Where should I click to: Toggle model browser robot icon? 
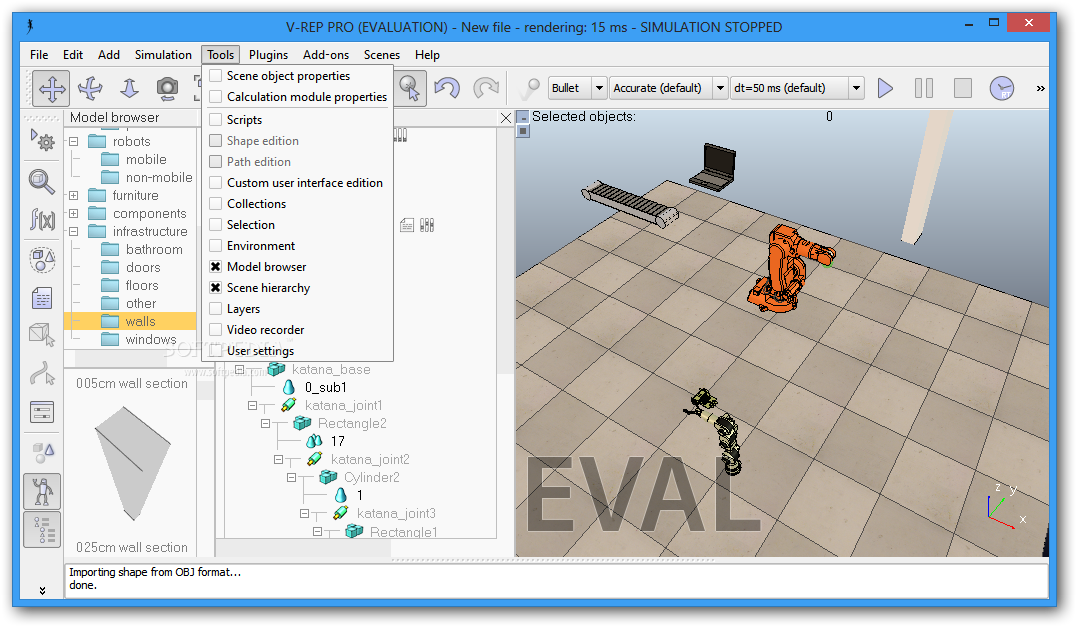click(42, 492)
